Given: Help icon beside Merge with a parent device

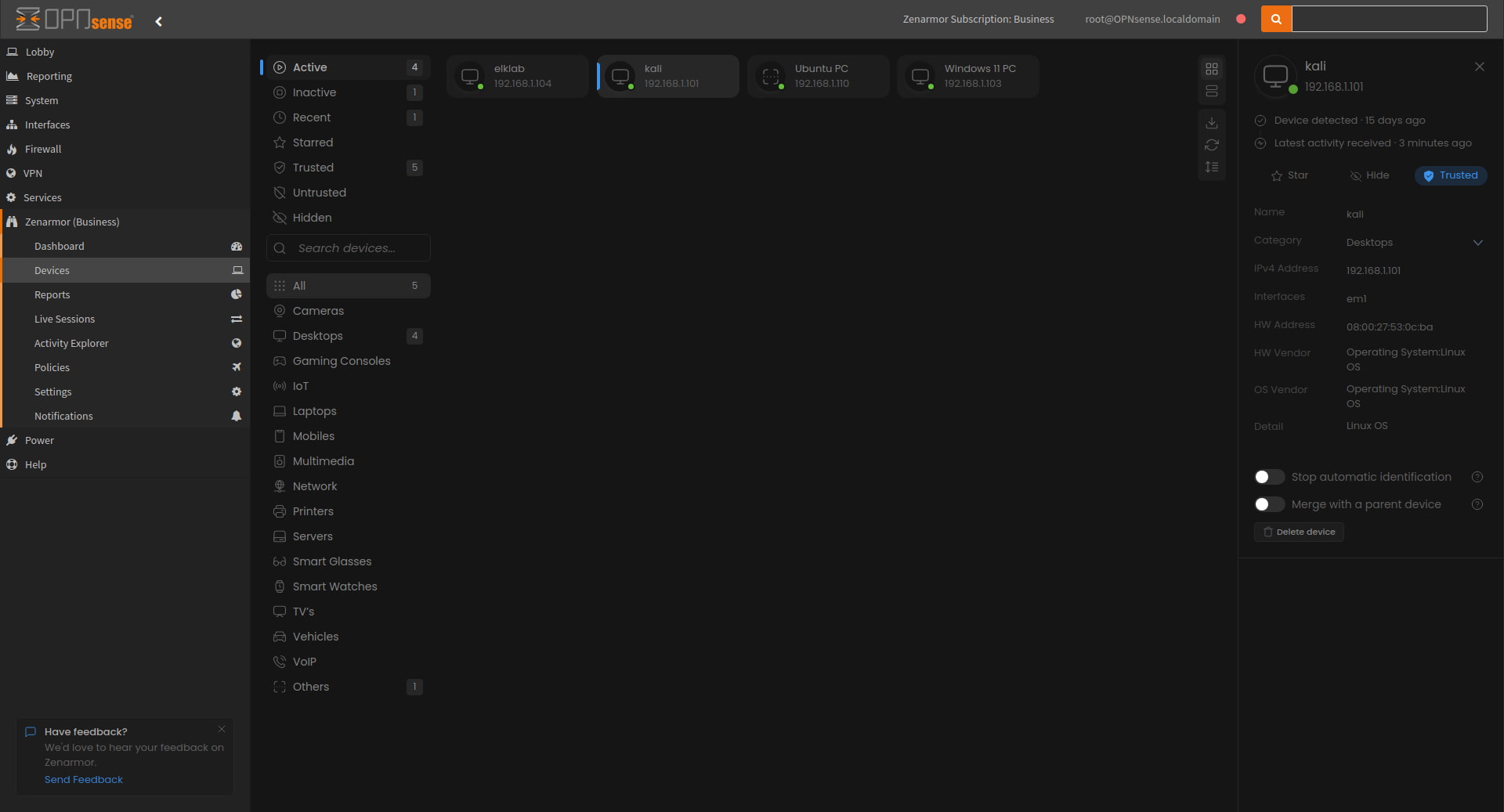Looking at the screenshot, I should (x=1477, y=504).
